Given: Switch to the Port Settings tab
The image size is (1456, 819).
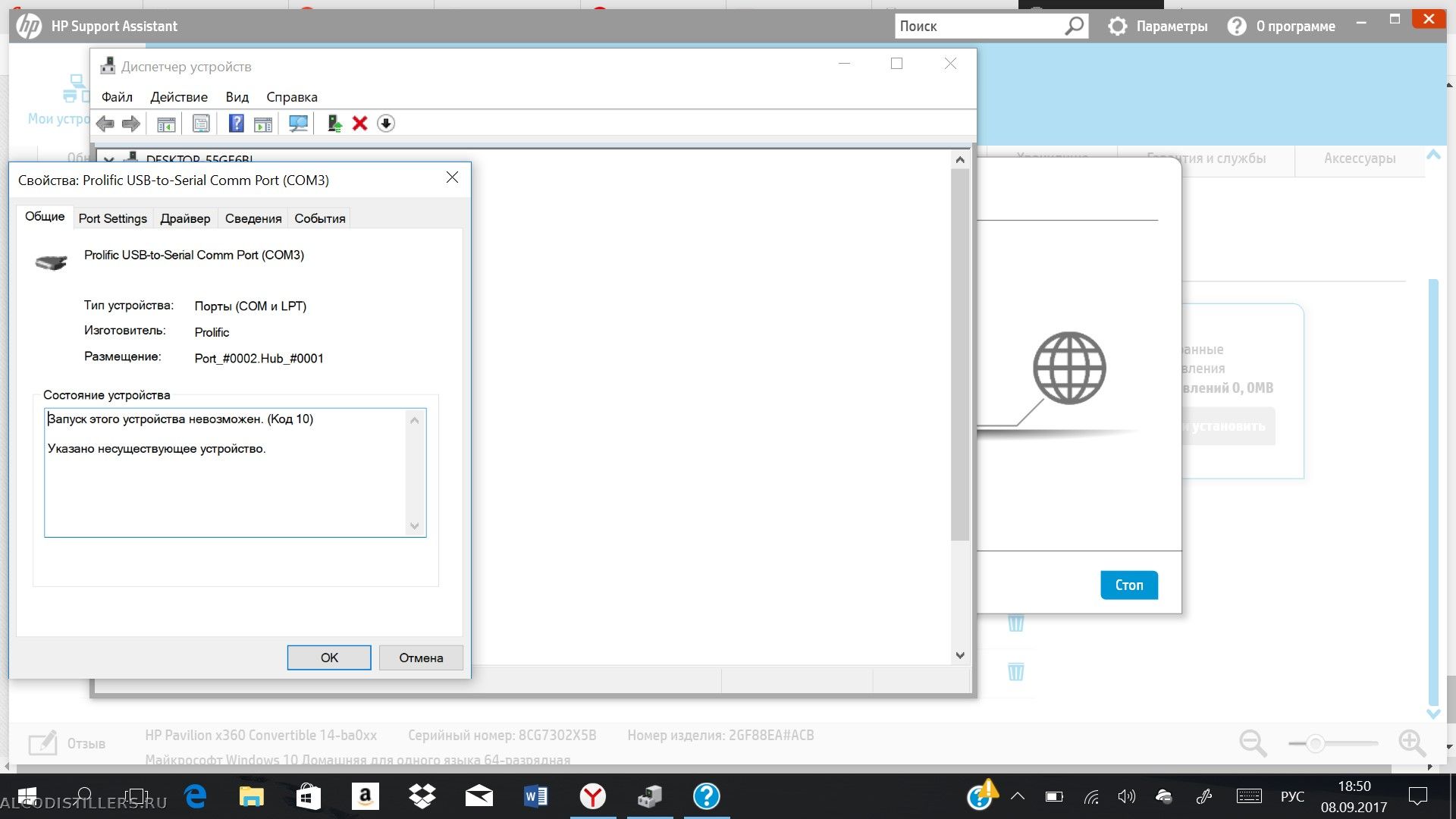Looking at the screenshot, I should point(113,218).
